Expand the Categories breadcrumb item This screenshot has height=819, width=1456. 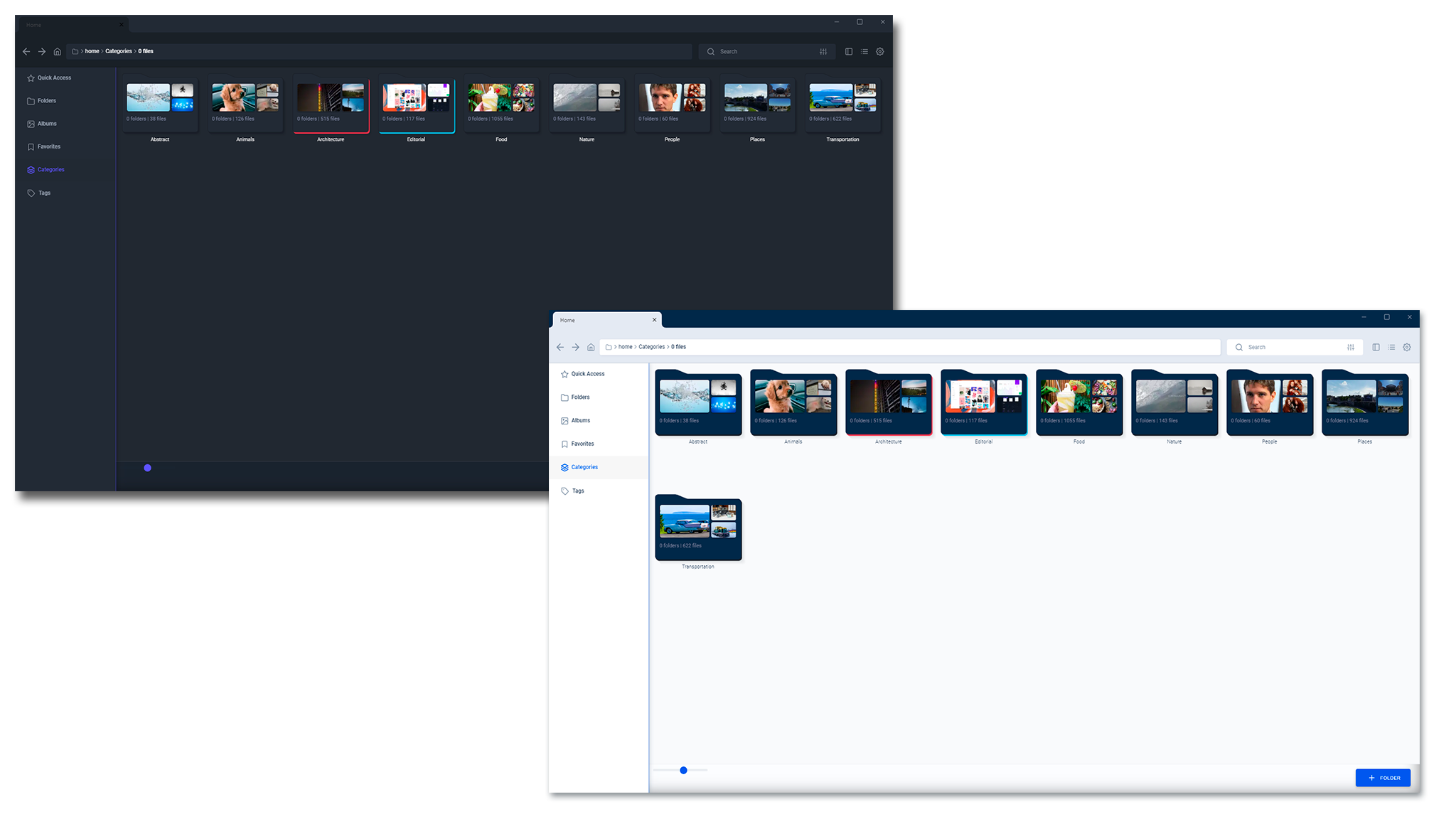tap(652, 347)
